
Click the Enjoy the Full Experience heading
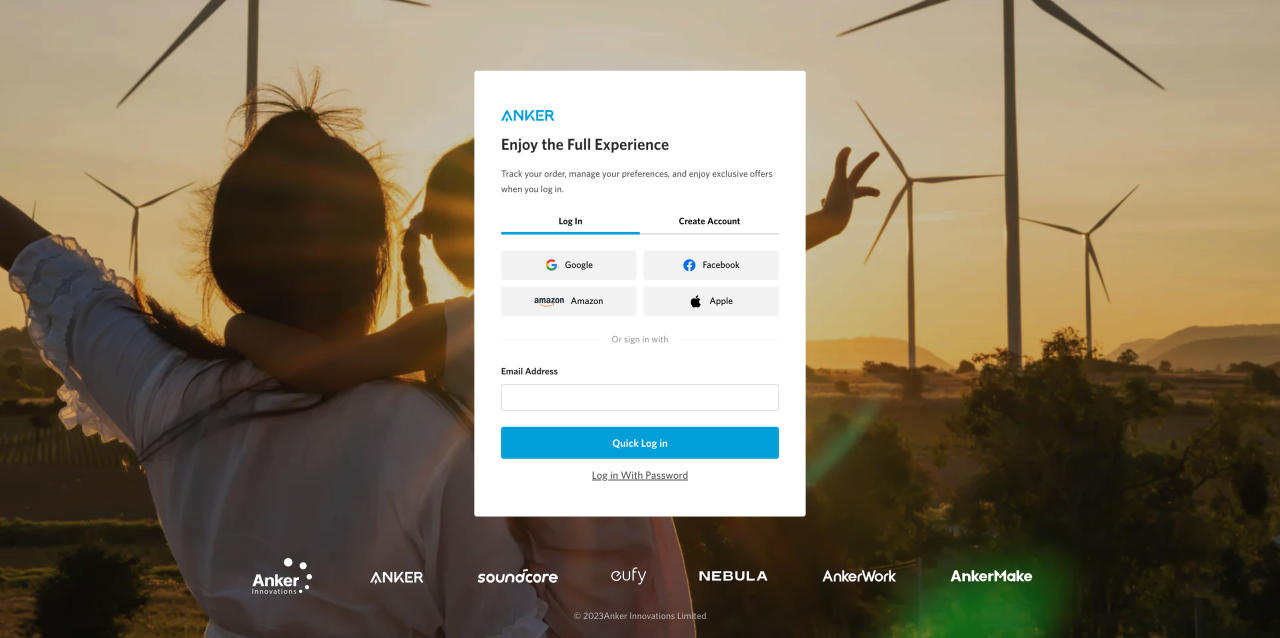coord(585,145)
